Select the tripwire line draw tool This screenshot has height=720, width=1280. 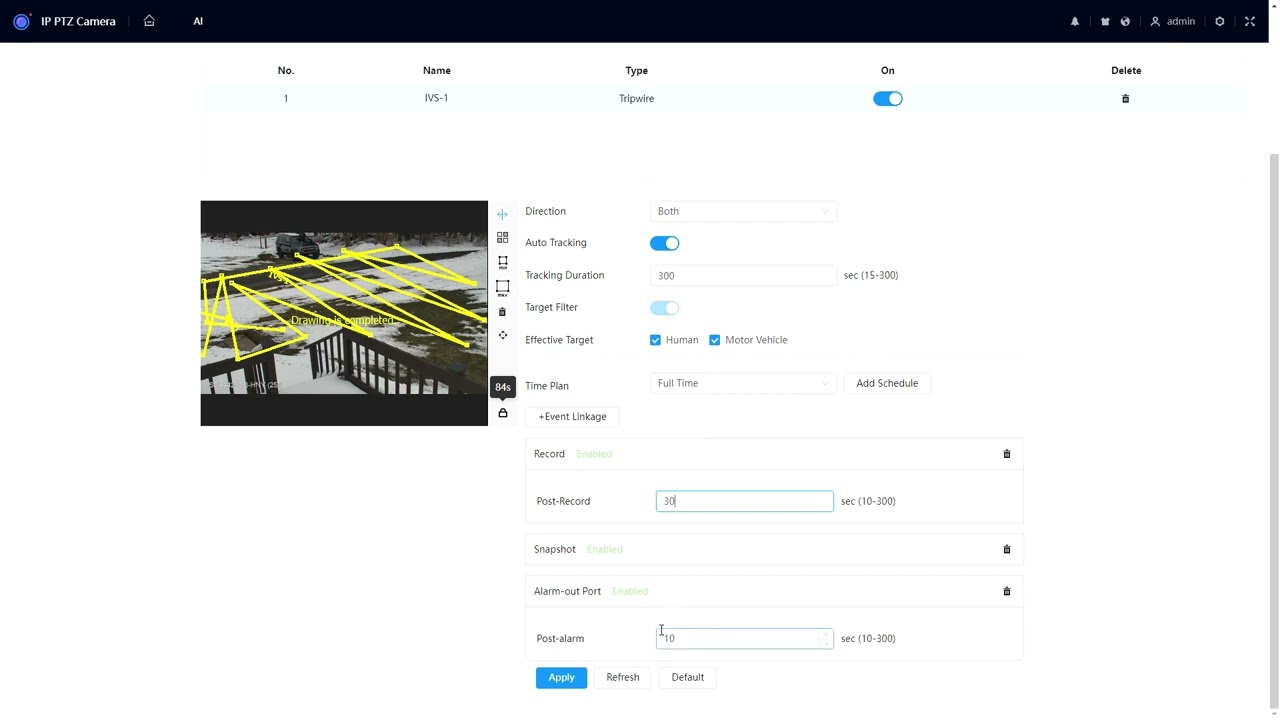[502, 214]
